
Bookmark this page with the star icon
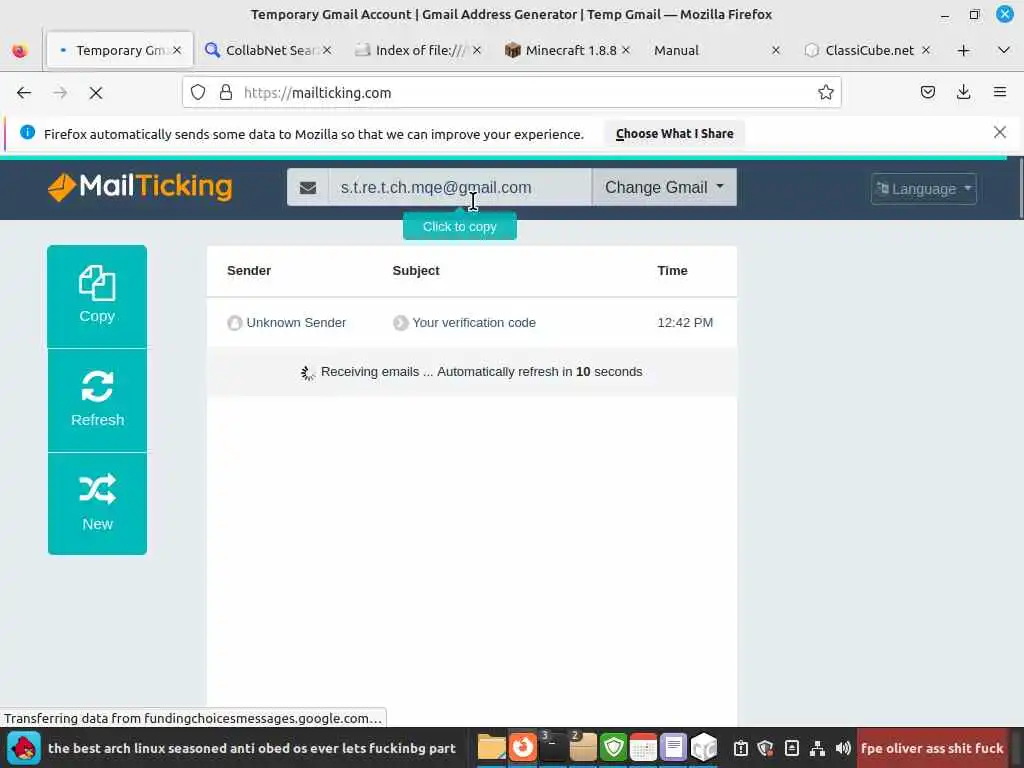[x=825, y=93]
